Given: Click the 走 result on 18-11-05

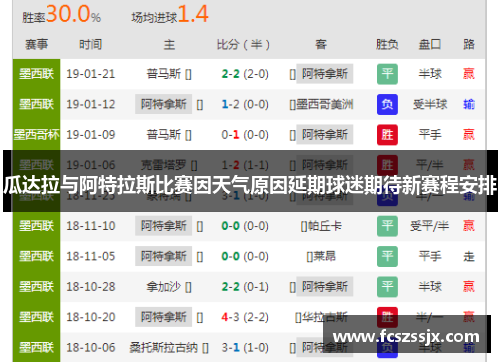Looking at the screenshot, I should [x=469, y=256].
